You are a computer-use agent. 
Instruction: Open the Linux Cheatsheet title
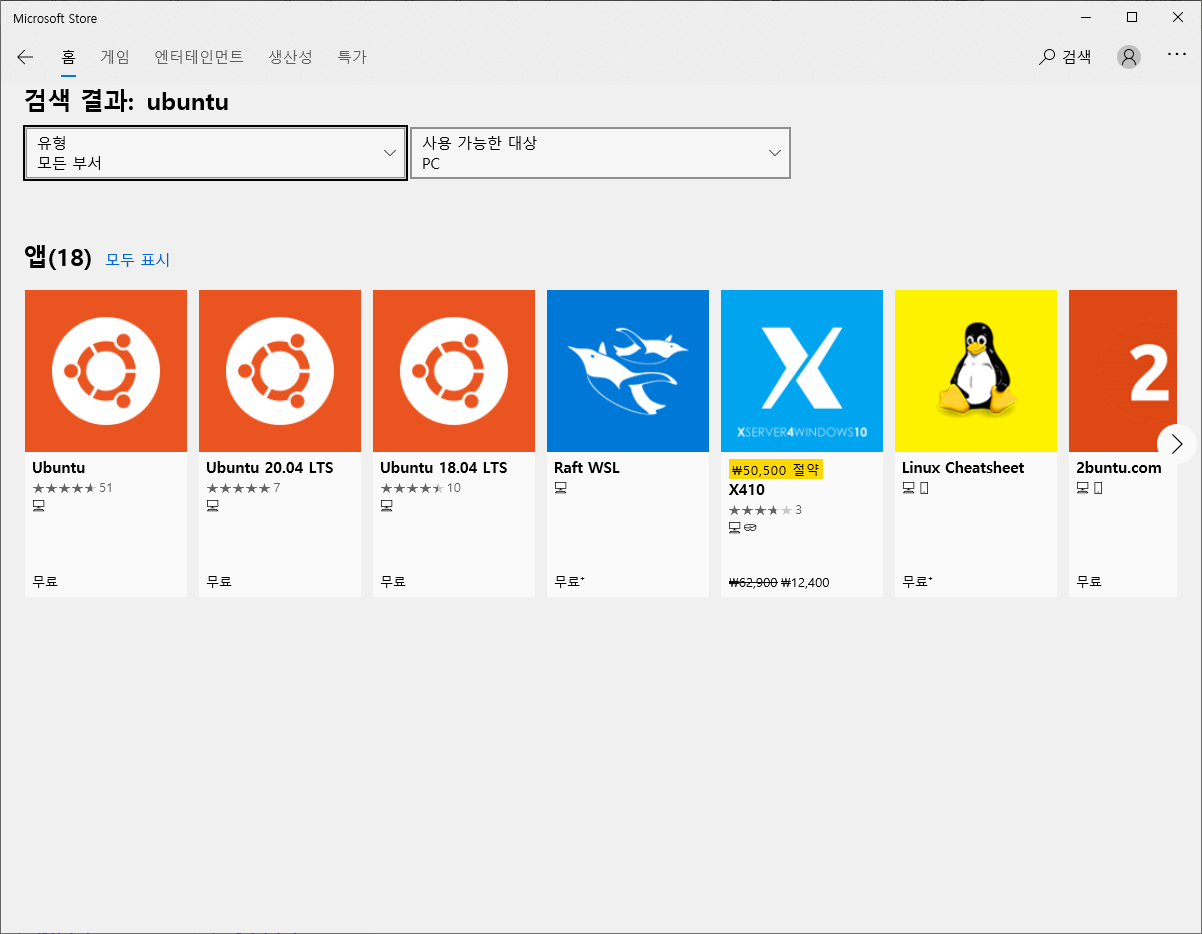(x=963, y=467)
